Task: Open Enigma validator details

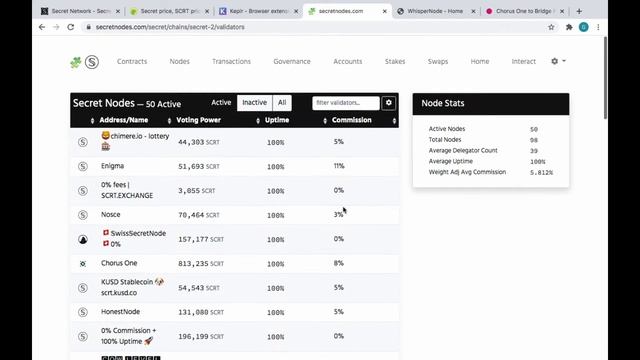Action: point(112,166)
